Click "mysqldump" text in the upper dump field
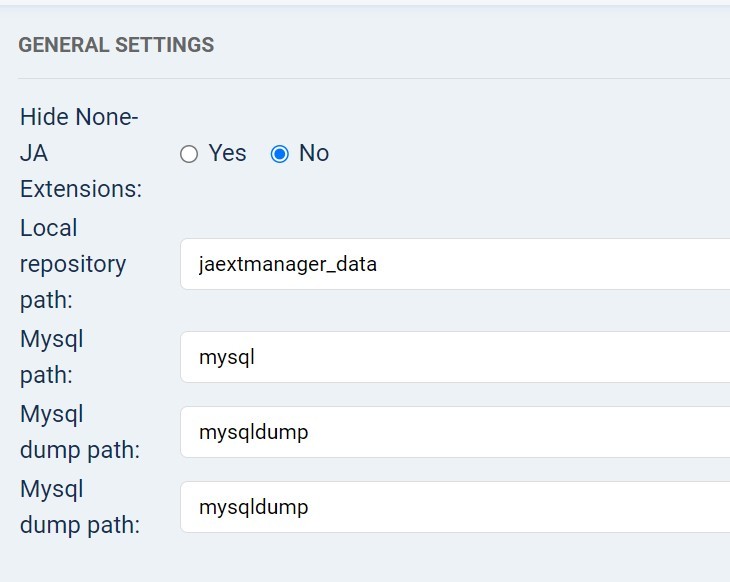 coord(254,432)
